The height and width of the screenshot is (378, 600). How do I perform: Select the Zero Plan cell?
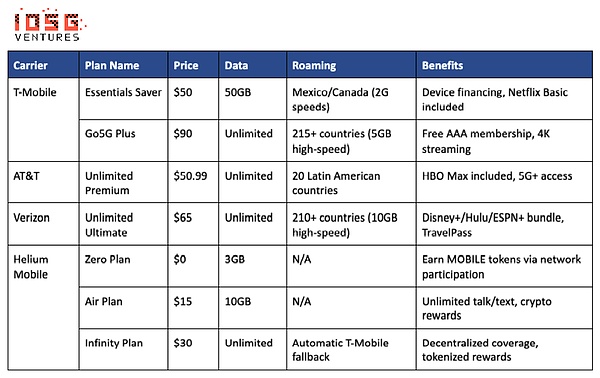point(123,266)
